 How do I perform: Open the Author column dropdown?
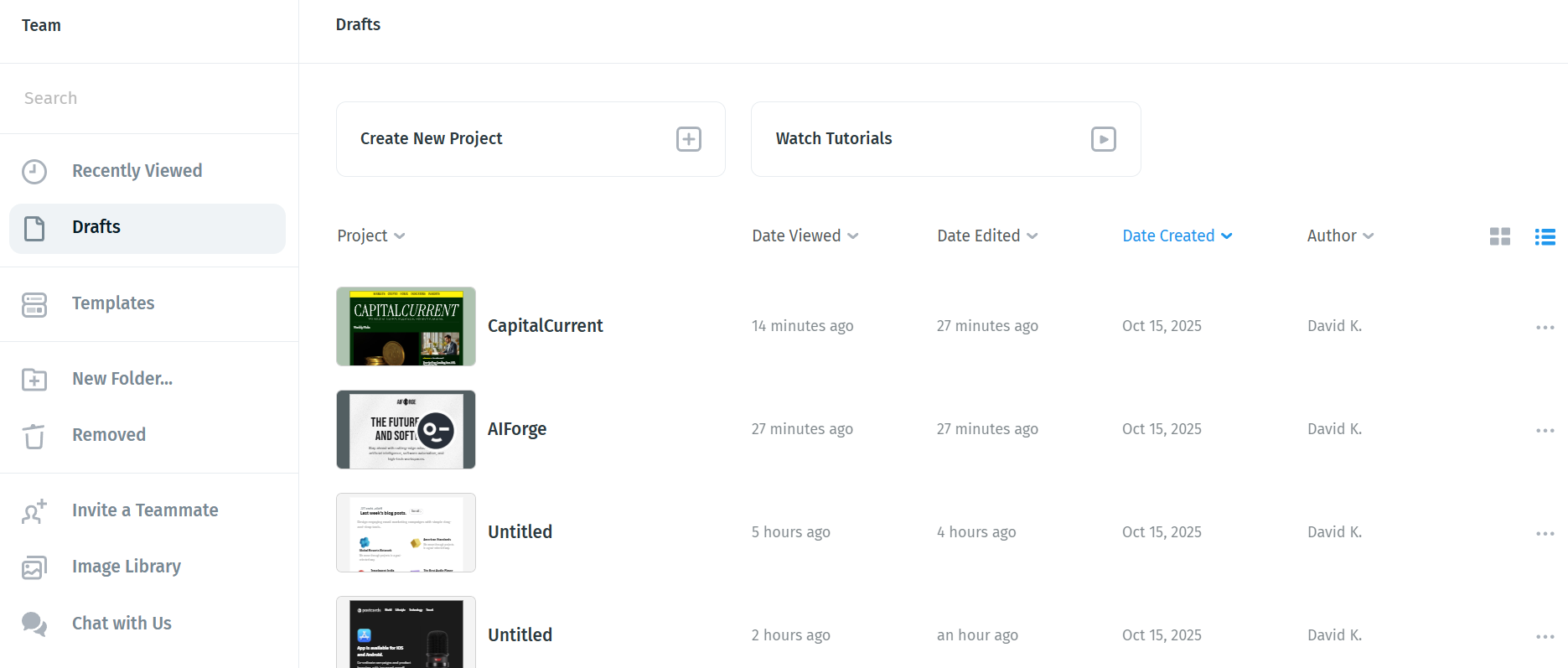1339,236
